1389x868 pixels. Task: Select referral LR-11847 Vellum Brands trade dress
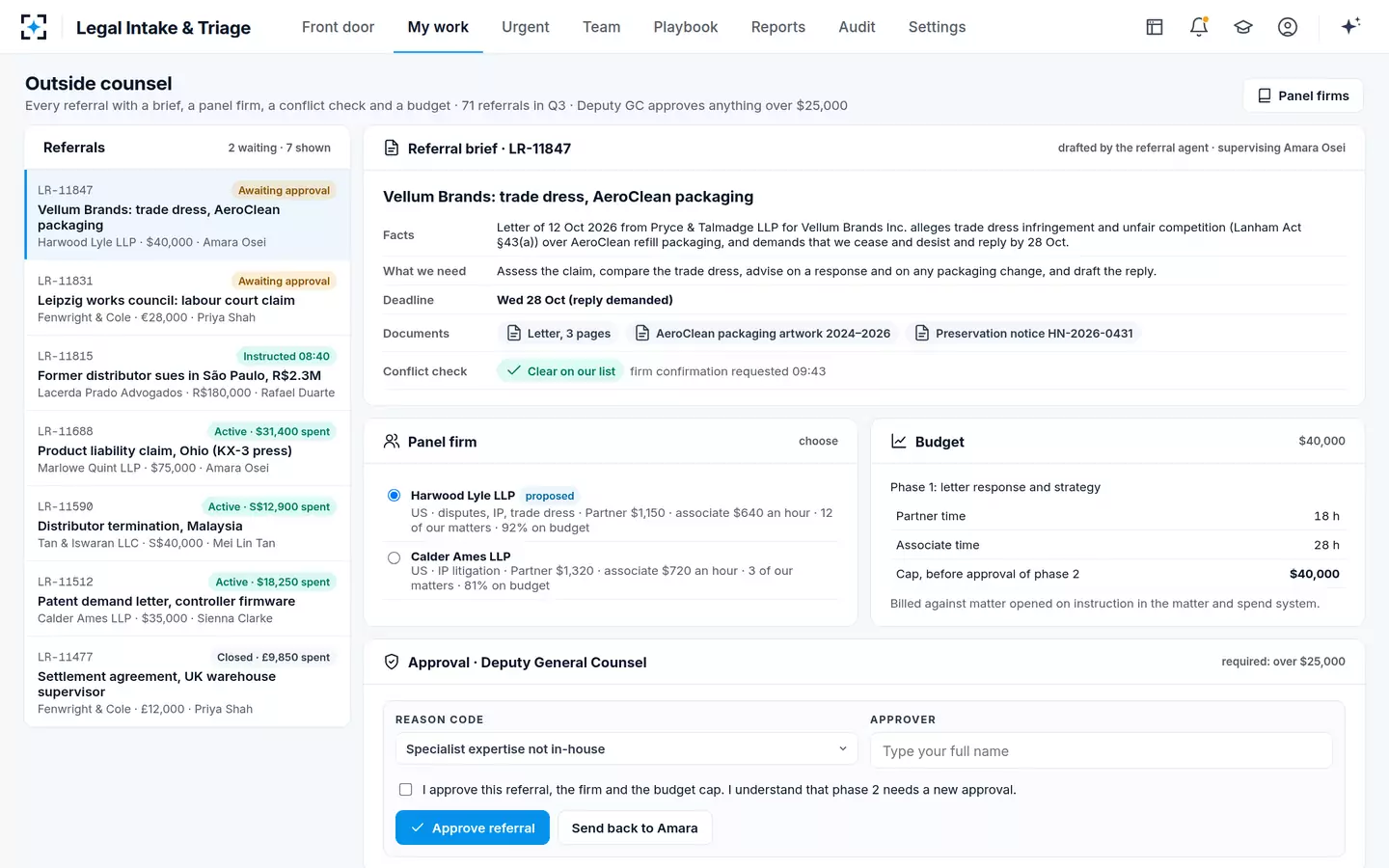point(187,215)
